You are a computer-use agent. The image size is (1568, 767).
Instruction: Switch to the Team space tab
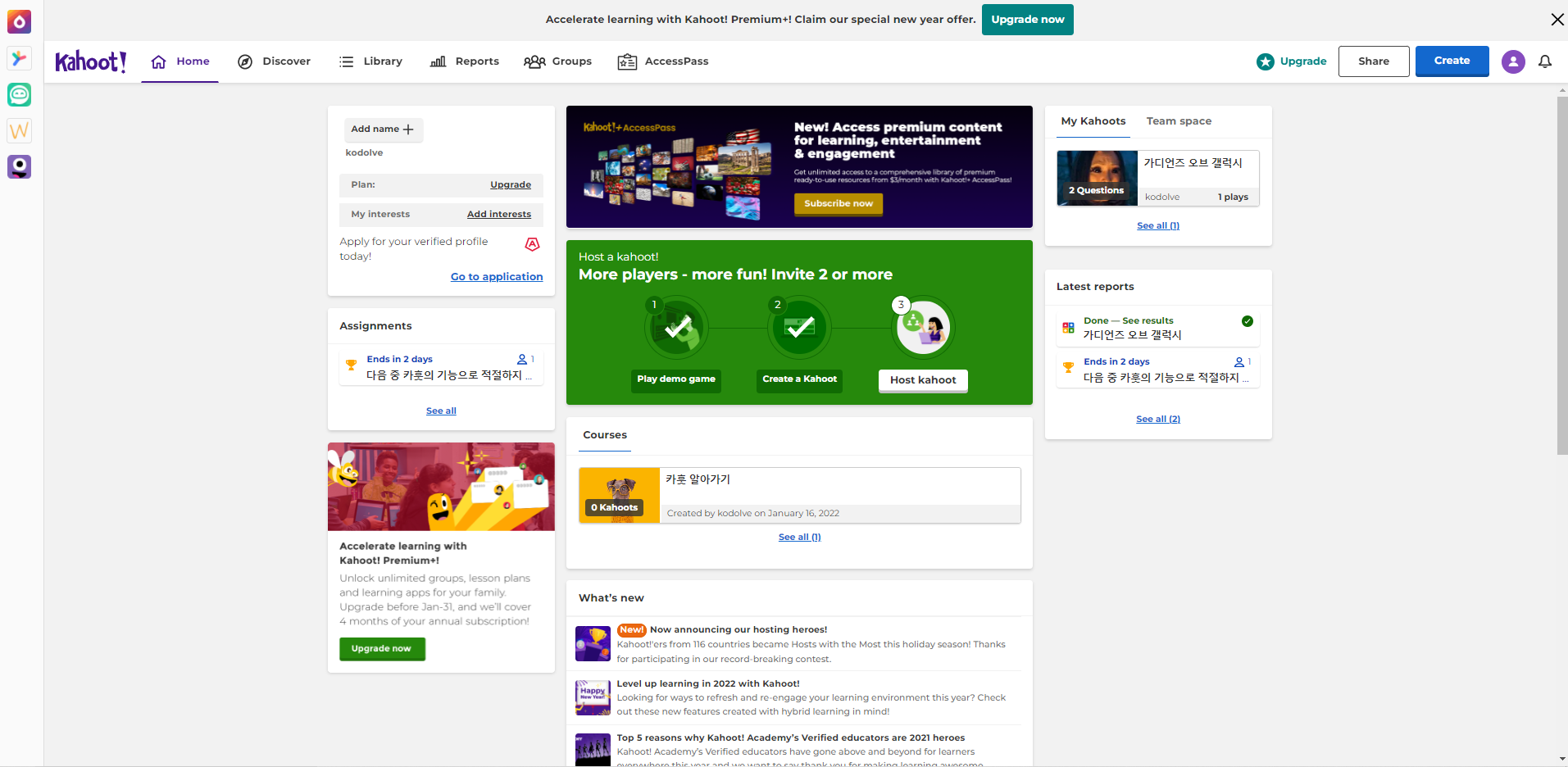[x=1179, y=121]
